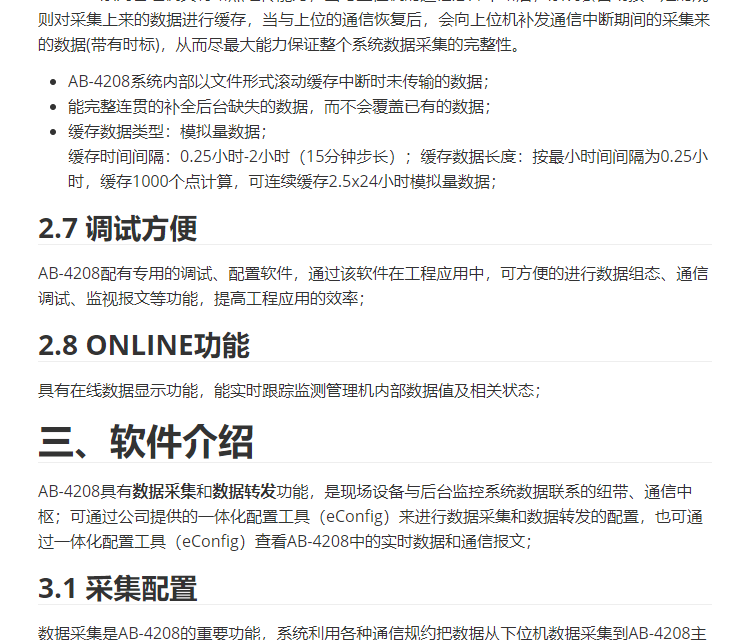Click the heading "2.7 调试方便"
750x640 pixels.
[x=118, y=229]
